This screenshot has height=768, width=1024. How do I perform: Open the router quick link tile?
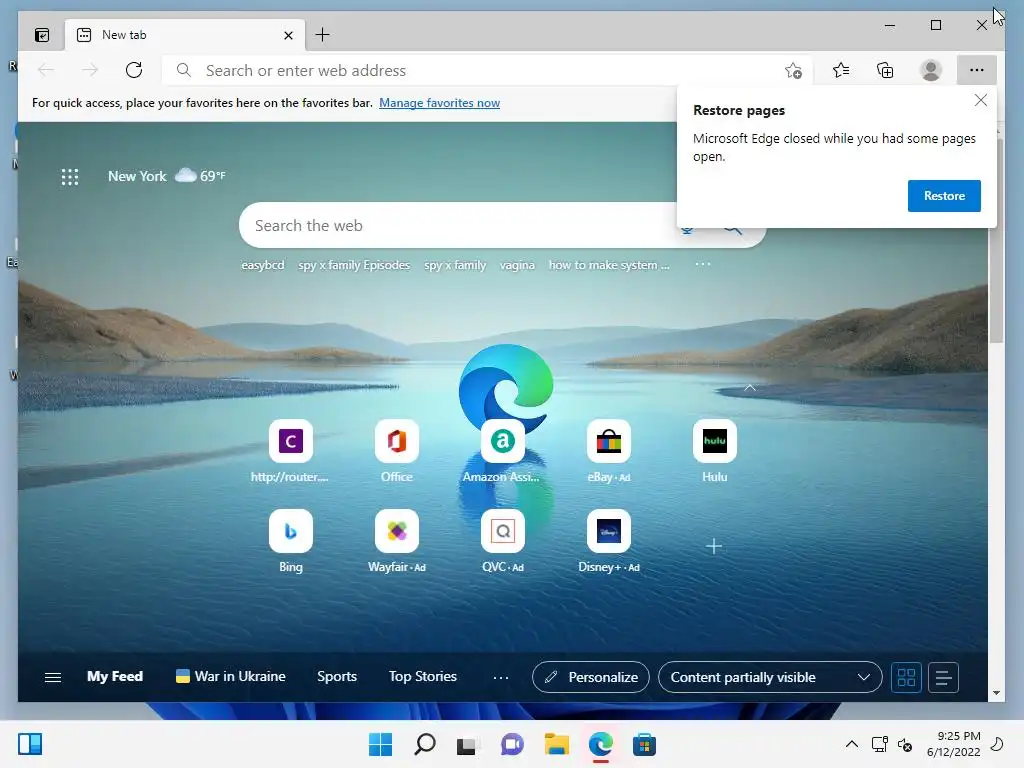tap(291, 451)
